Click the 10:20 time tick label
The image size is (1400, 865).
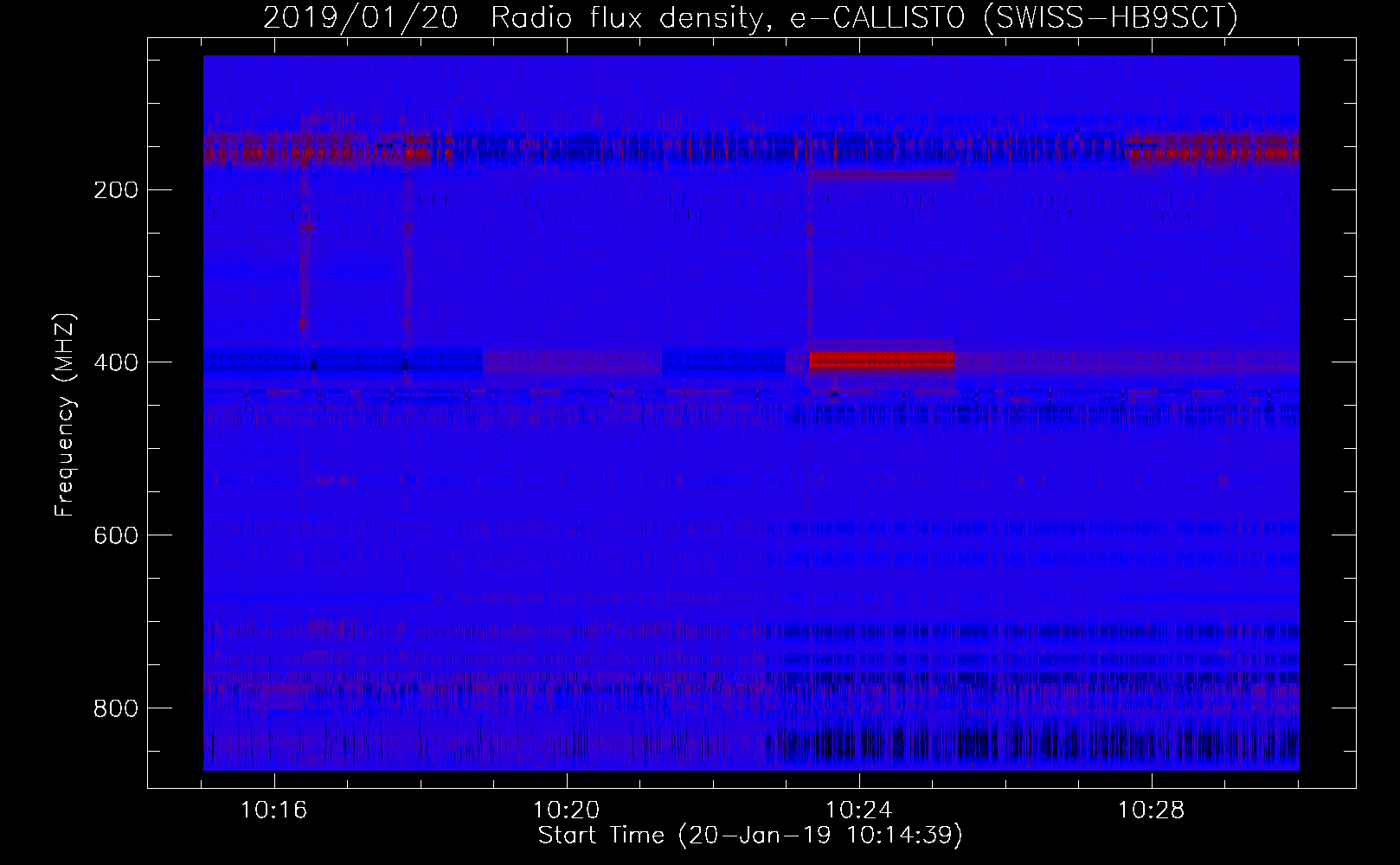(x=567, y=811)
